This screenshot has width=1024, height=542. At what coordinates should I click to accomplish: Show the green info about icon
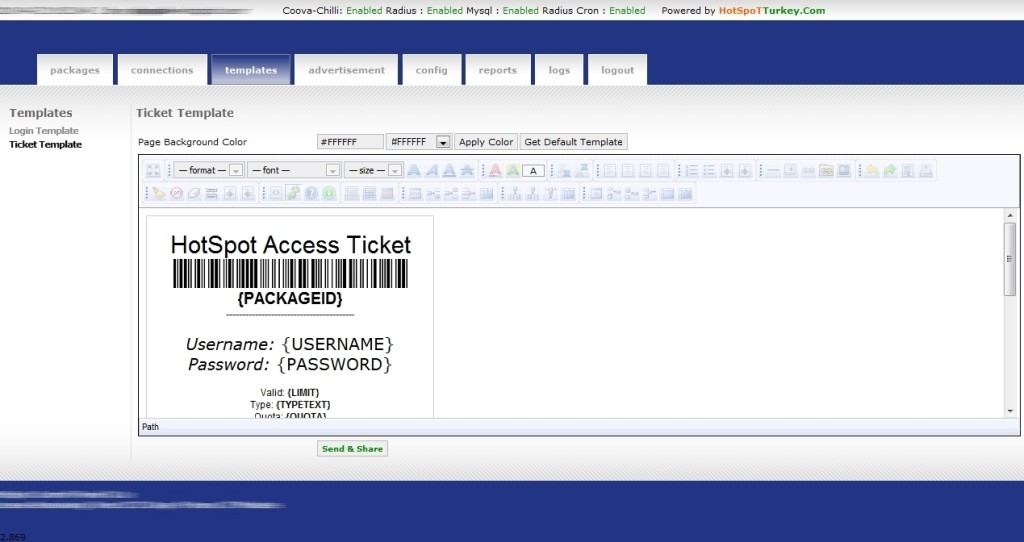coord(329,193)
